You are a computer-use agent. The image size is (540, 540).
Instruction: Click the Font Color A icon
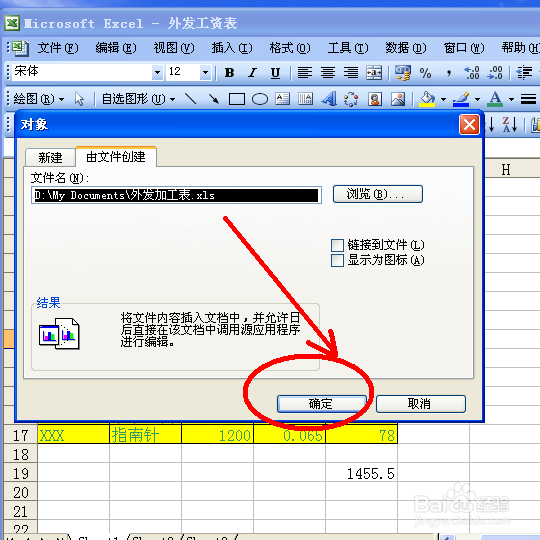point(495,99)
